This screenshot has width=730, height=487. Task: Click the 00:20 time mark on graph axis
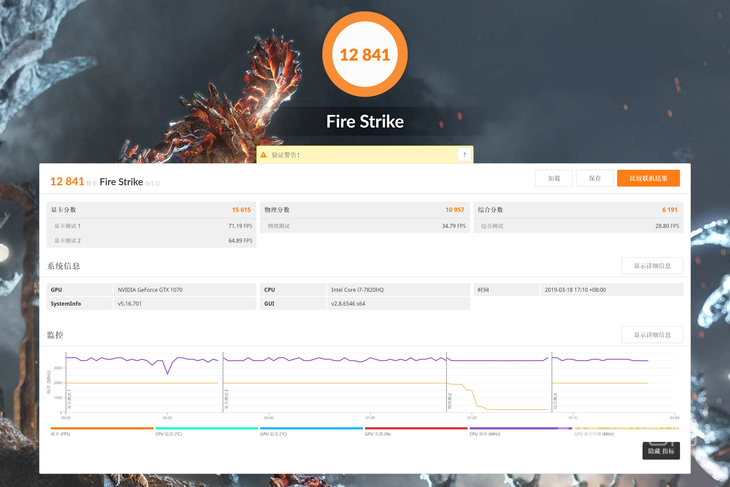[167, 418]
